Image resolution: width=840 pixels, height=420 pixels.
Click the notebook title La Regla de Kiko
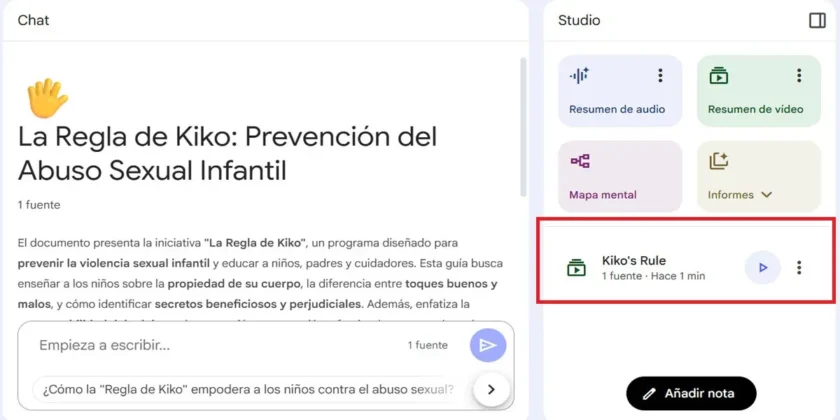(228, 154)
